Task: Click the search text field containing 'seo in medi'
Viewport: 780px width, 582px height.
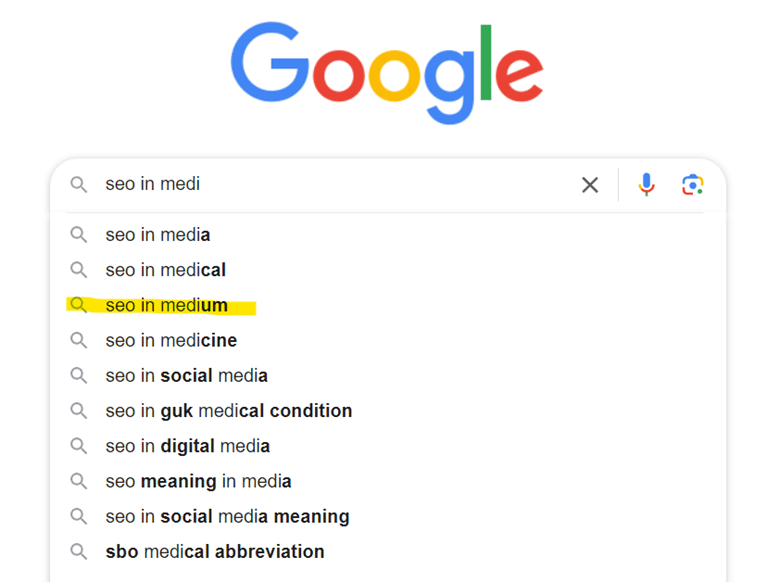Action: click(x=330, y=185)
